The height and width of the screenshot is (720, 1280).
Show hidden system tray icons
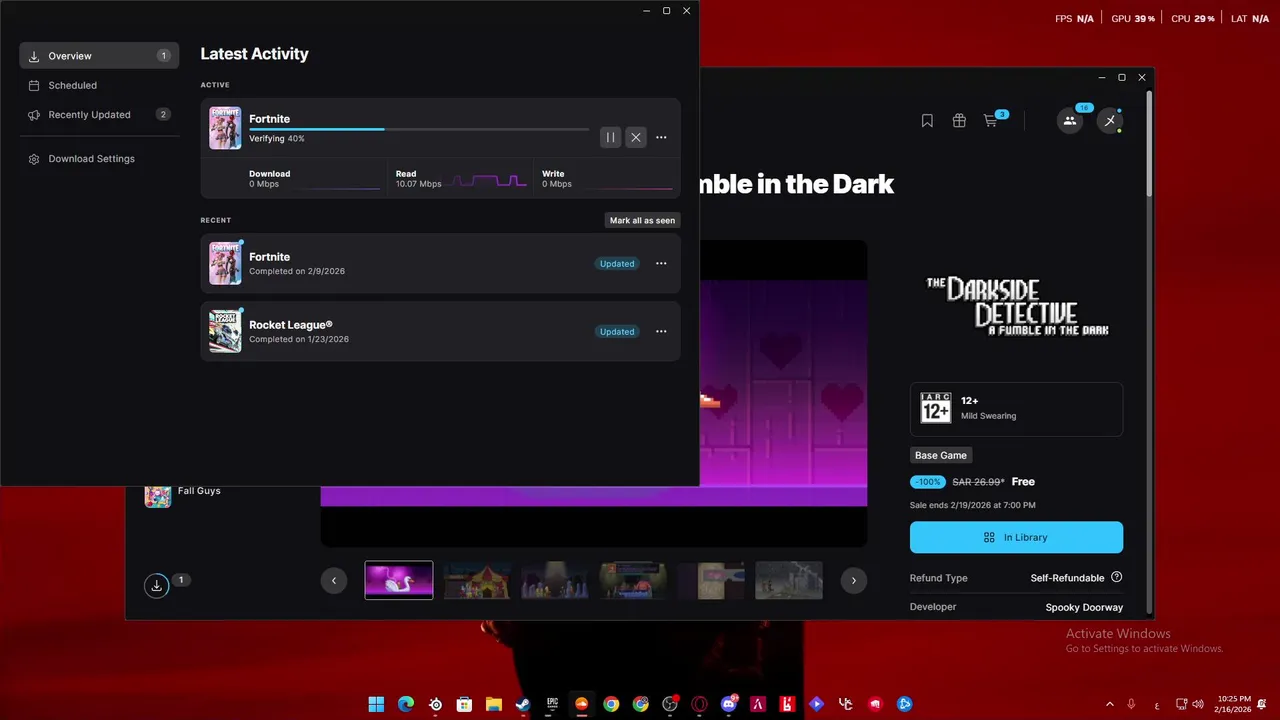click(1109, 704)
